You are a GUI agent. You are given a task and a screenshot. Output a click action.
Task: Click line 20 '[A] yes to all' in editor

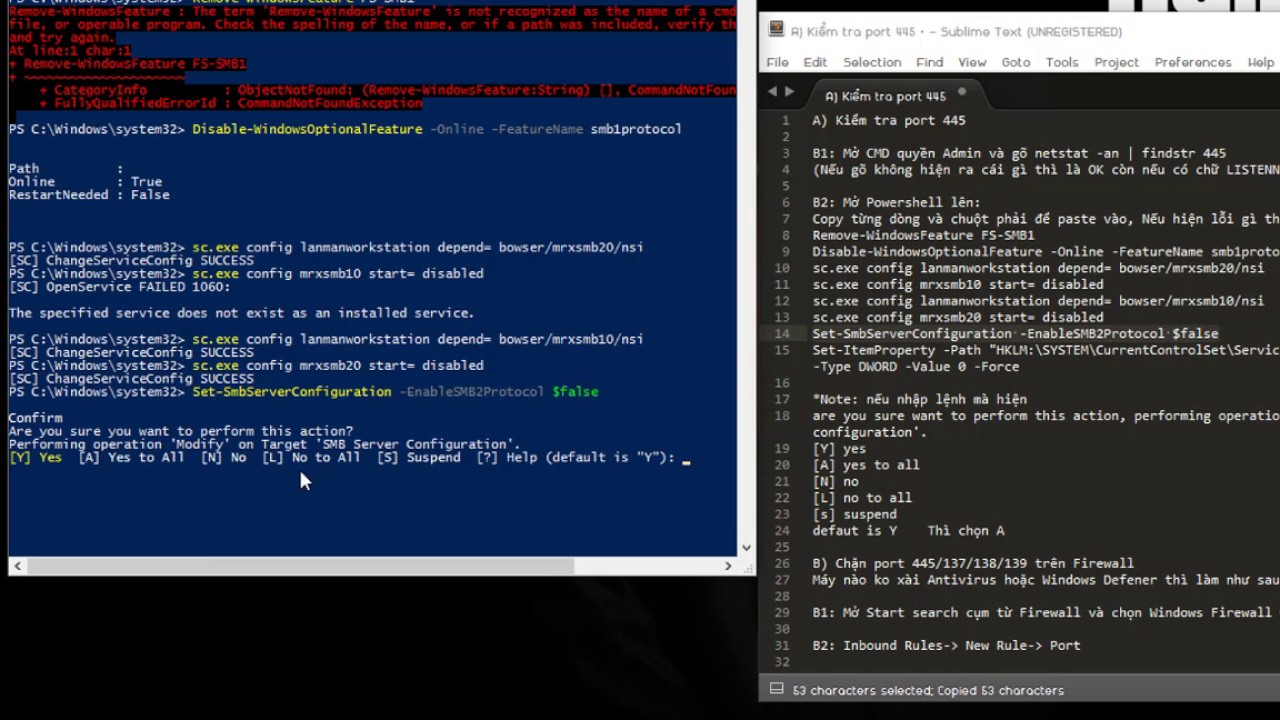(x=866, y=465)
